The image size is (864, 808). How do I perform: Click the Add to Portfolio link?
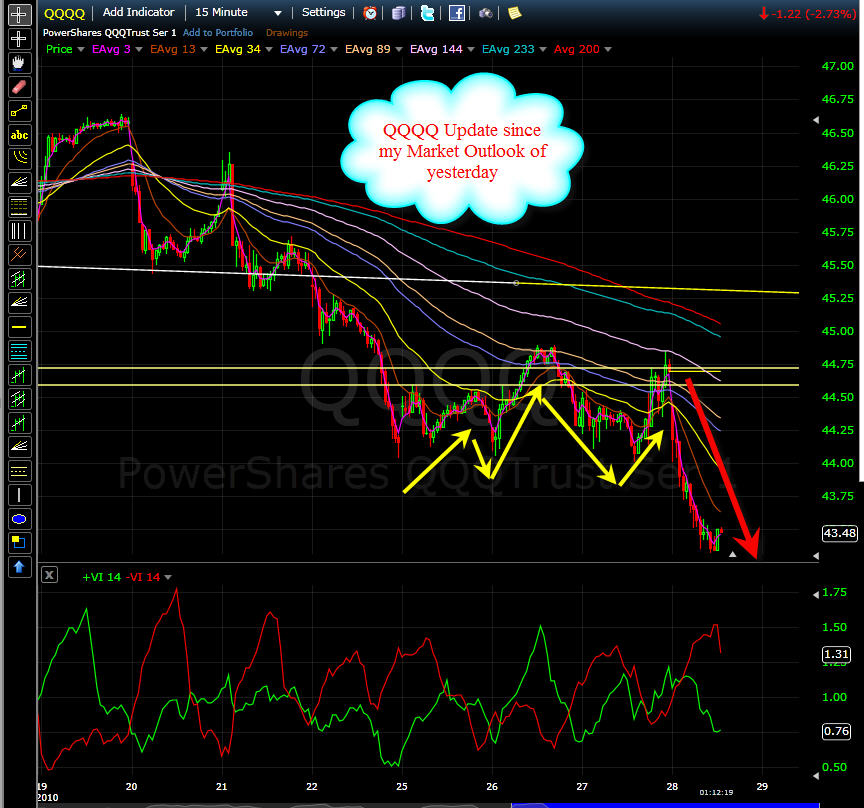tap(218, 33)
